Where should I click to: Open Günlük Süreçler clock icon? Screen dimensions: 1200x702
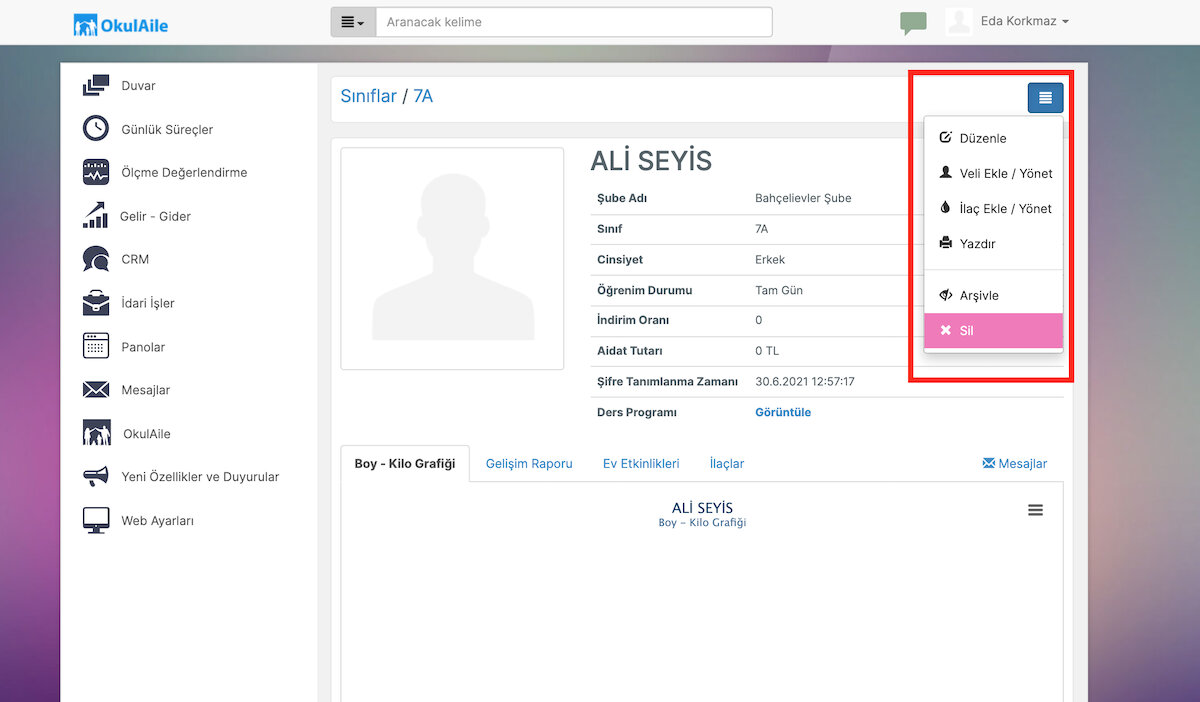click(x=96, y=129)
